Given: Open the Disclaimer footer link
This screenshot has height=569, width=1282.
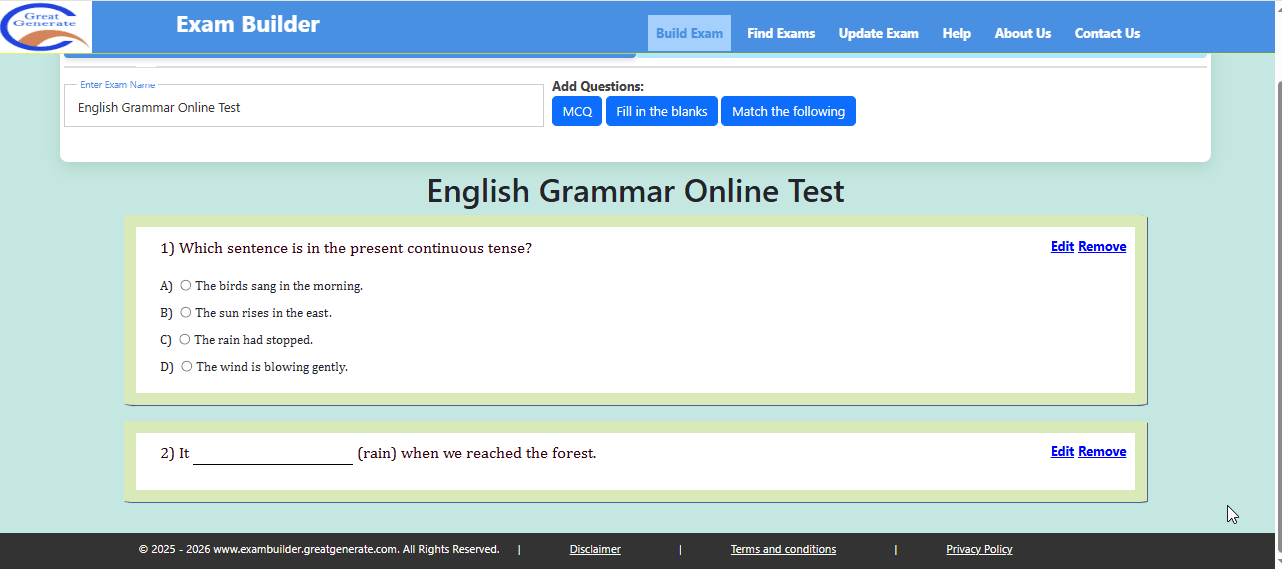Looking at the screenshot, I should click(x=595, y=549).
